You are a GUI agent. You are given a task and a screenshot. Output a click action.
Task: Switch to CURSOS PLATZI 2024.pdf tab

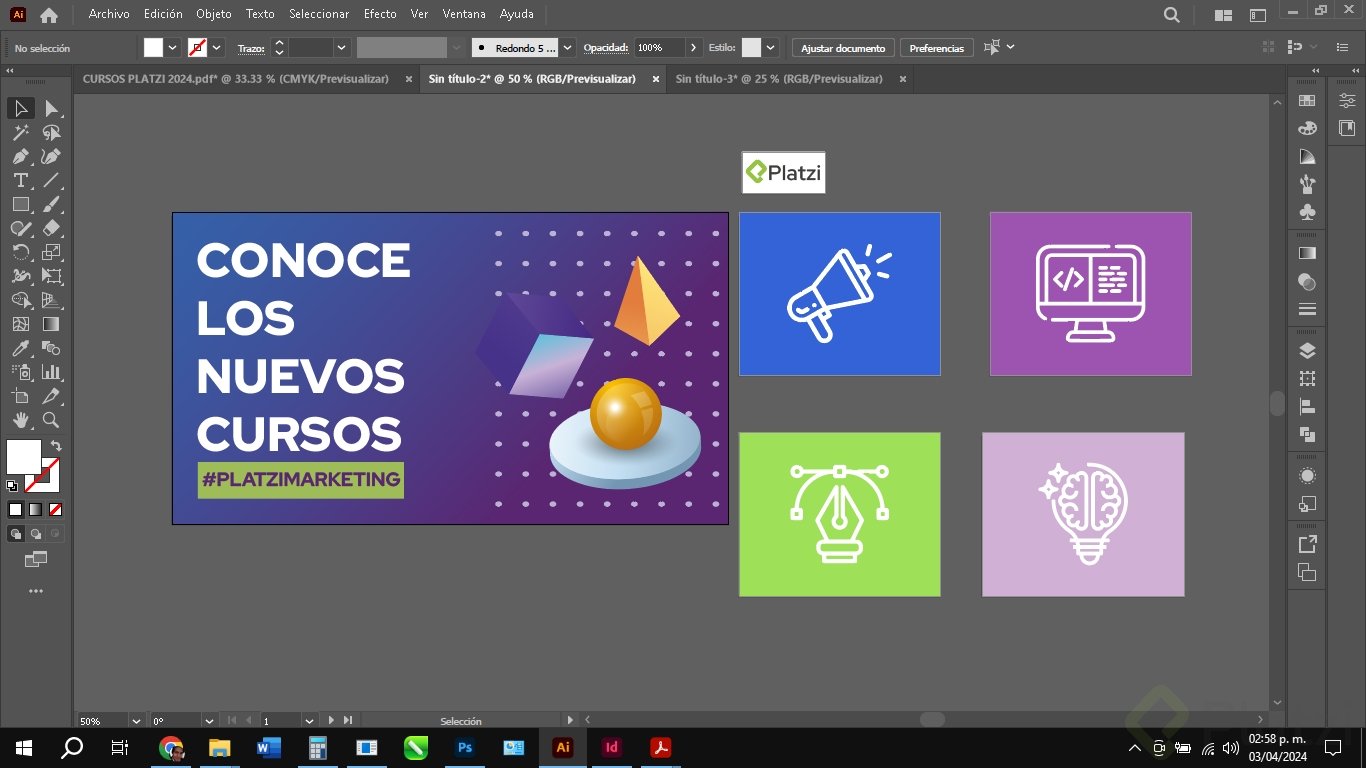[236, 79]
